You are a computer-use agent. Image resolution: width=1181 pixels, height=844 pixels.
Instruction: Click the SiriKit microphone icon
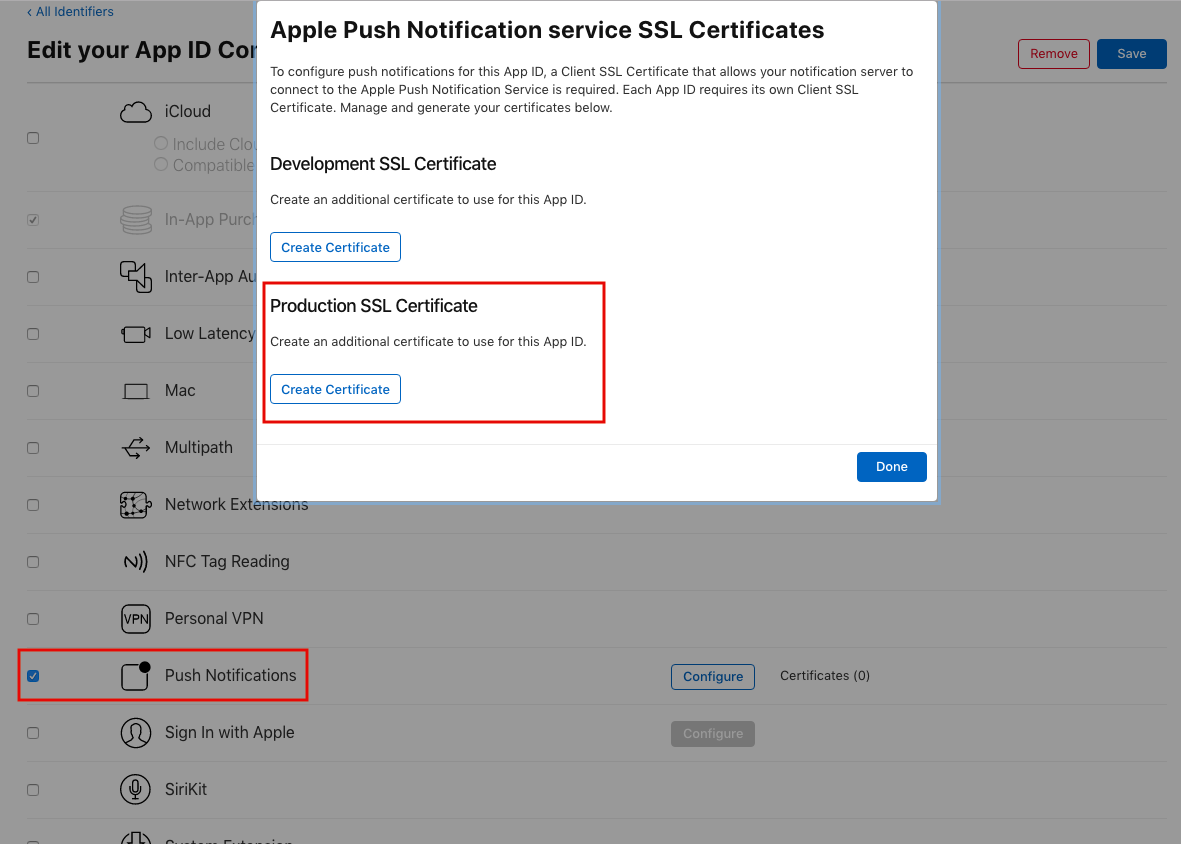click(x=135, y=790)
